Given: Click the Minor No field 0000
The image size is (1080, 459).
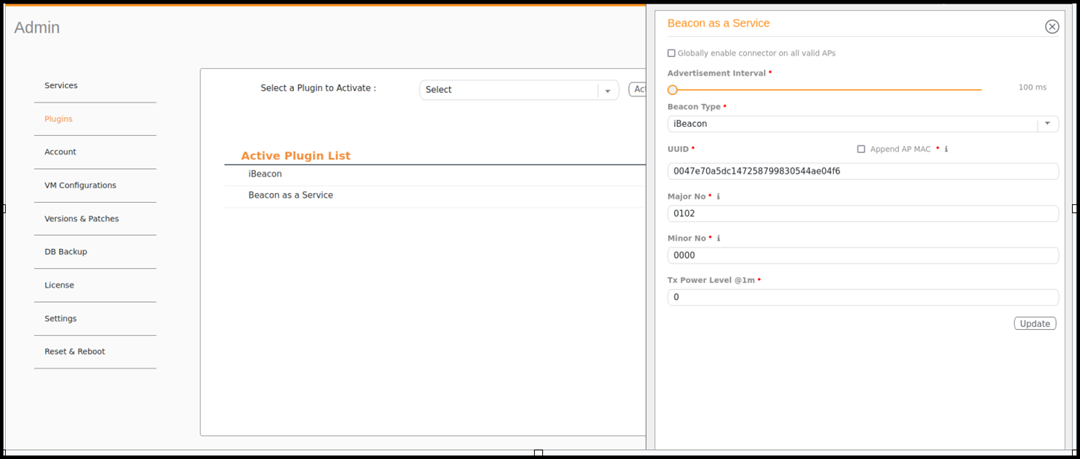Looking at the screenshot, I should point(863,256).
